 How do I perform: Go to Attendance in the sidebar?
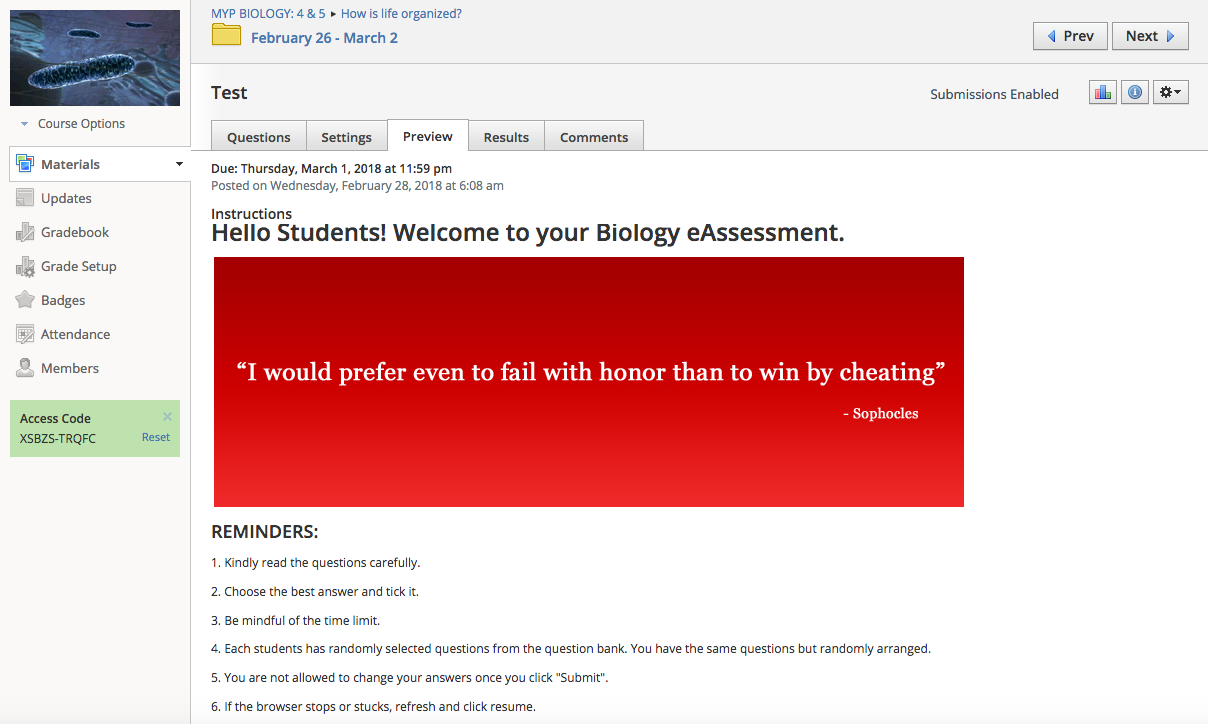click(74, 334)
